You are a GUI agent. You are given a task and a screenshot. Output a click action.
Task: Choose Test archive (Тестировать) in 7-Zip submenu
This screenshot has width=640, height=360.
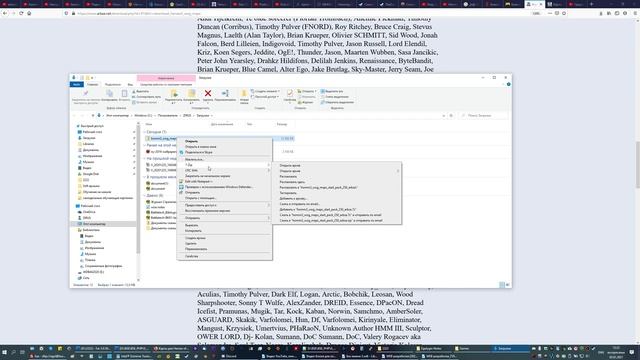(x=337, y=193)
